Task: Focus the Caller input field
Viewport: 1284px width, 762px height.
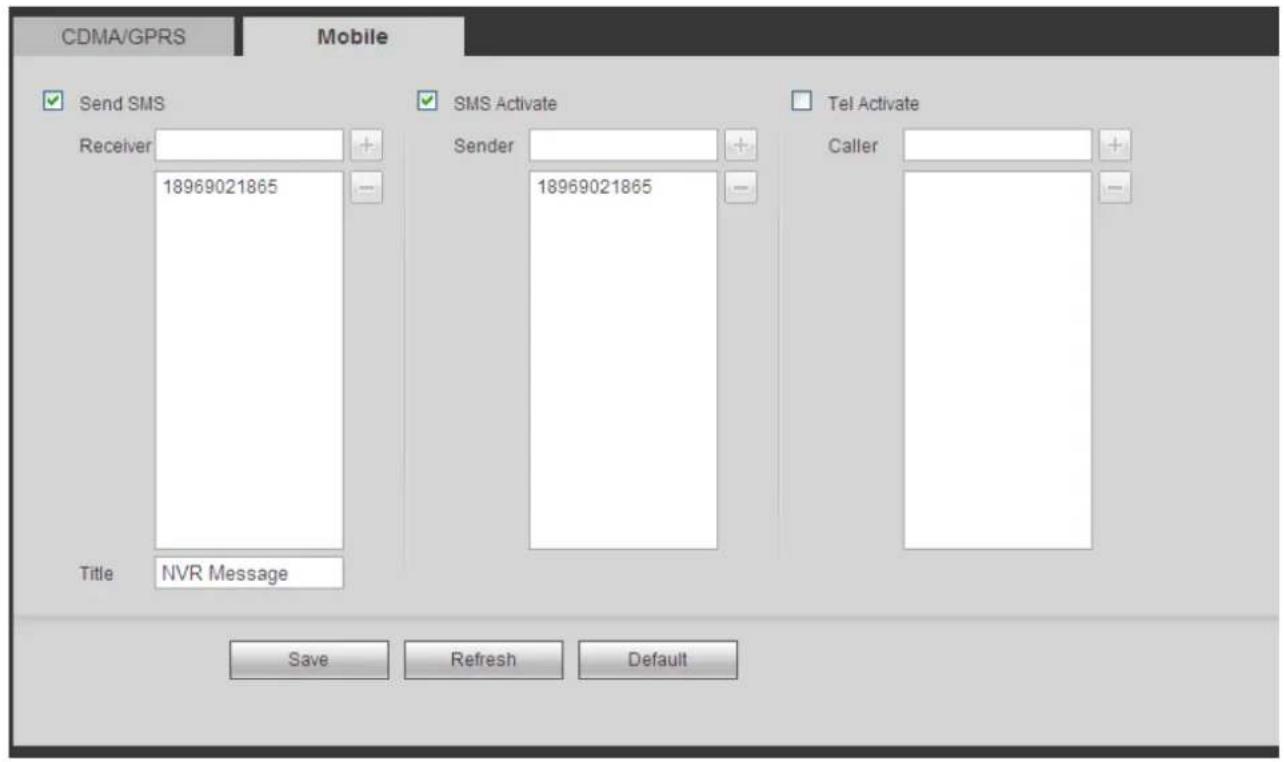Action: (997, 145)
